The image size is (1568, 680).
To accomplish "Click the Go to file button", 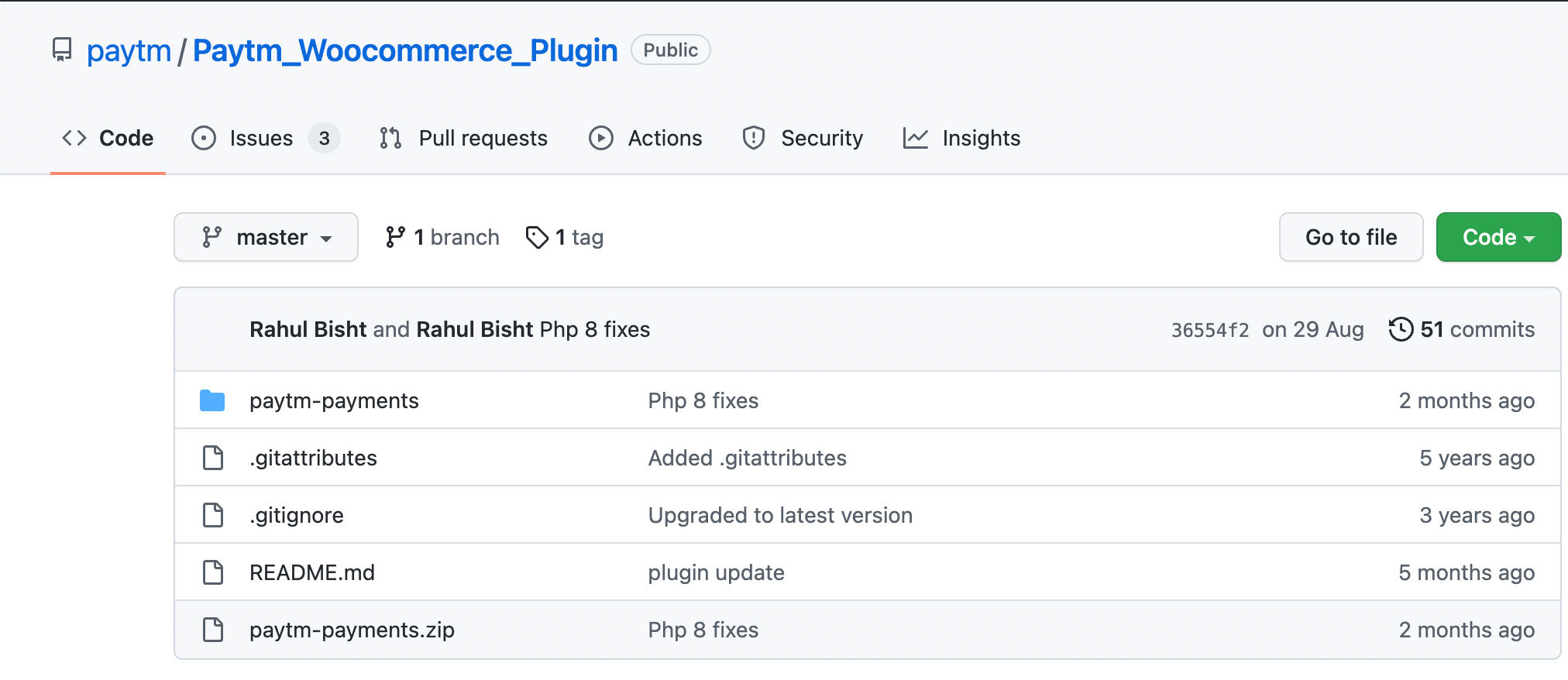I will (1351, 237).
